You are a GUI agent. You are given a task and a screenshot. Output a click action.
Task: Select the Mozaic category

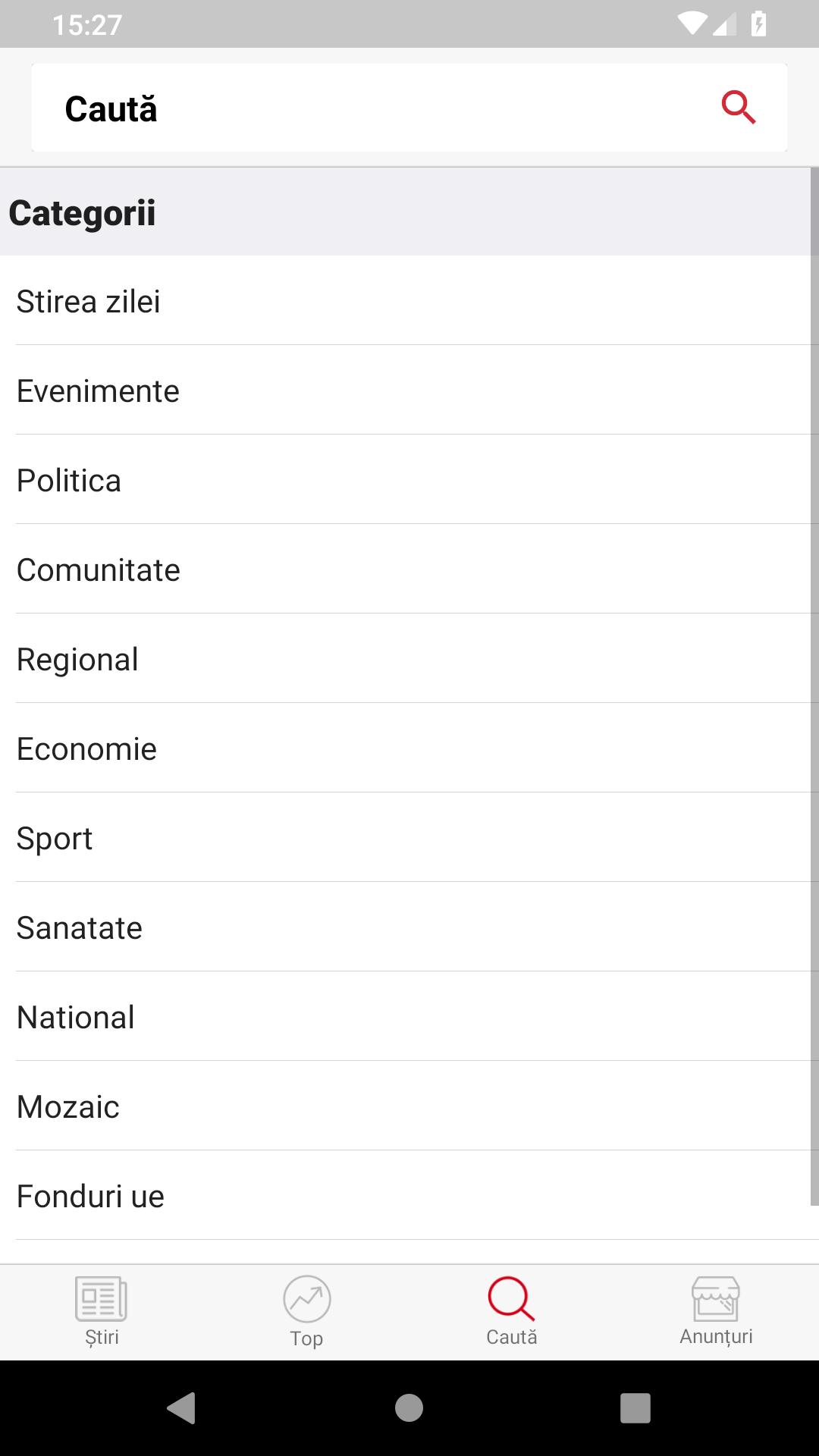pos(409,1106)
